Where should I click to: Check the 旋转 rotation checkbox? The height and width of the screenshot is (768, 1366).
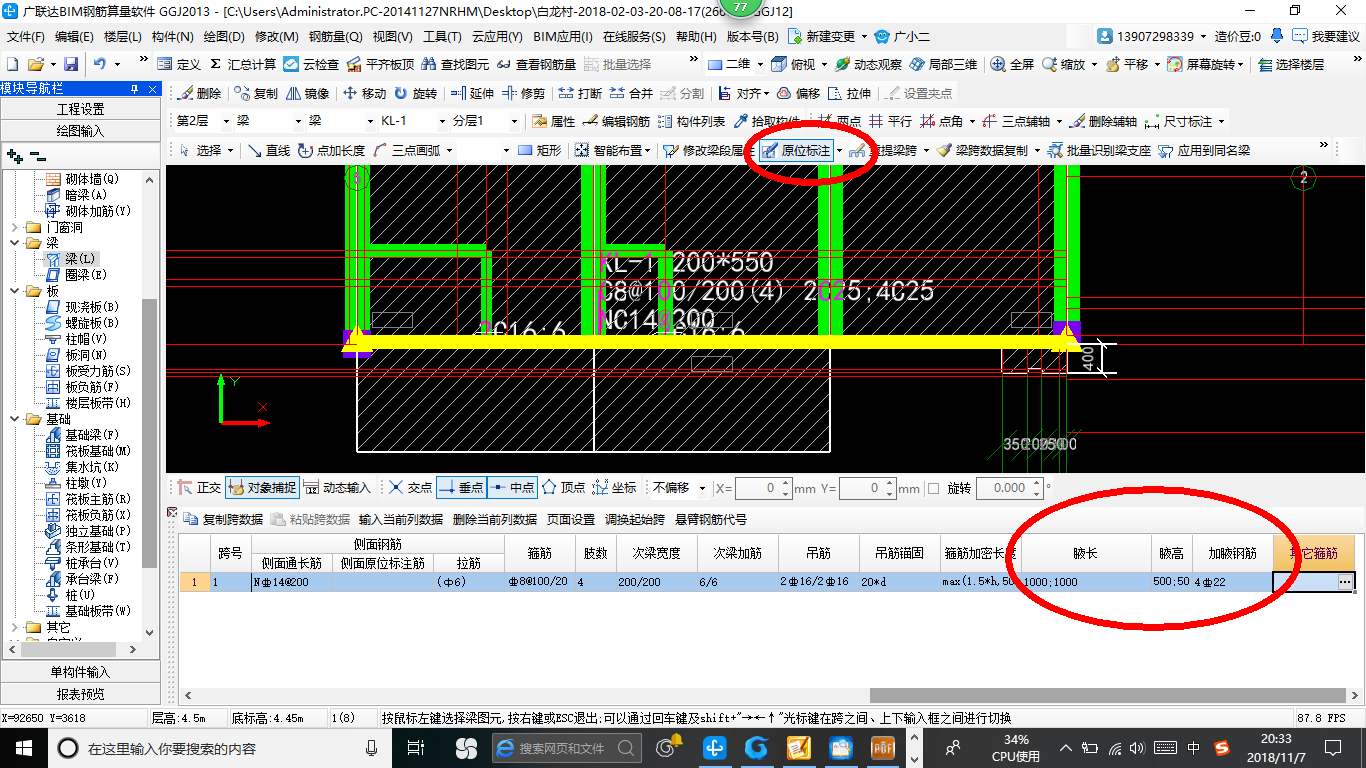click(934, 488)
